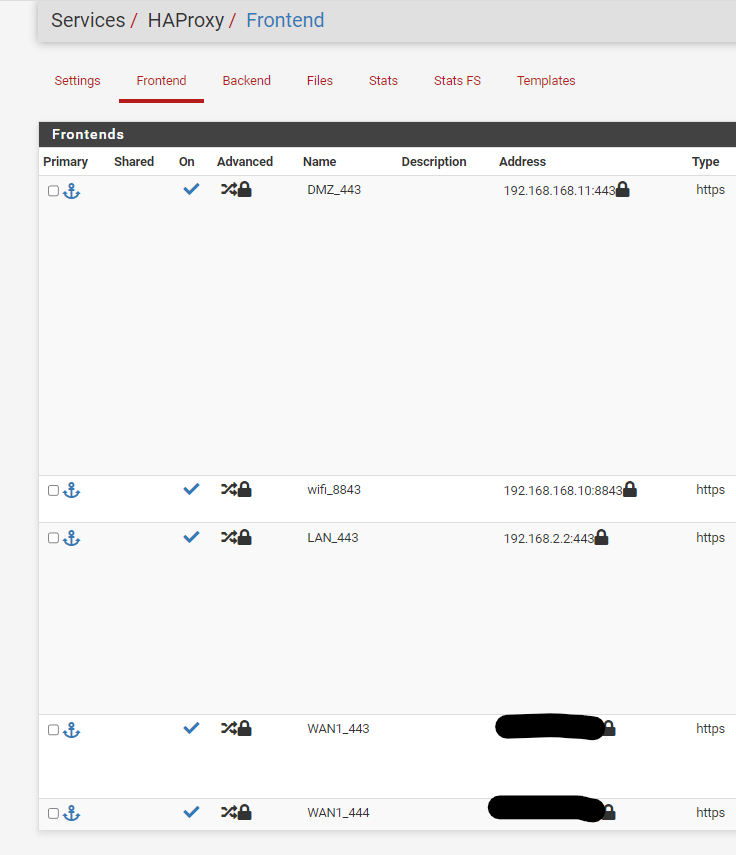Click the enabled checkmark for WAN1_443

point(191,728)
